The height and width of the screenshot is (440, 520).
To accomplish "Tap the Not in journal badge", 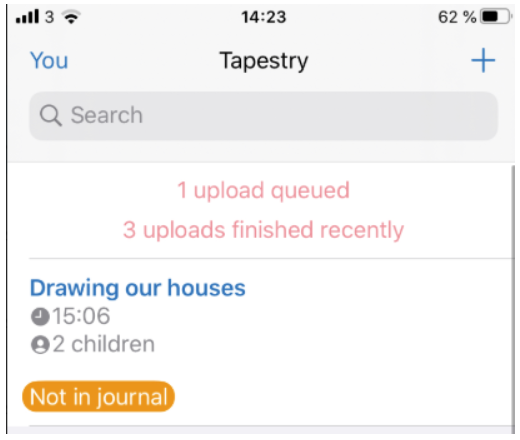I will pos(98,397).
